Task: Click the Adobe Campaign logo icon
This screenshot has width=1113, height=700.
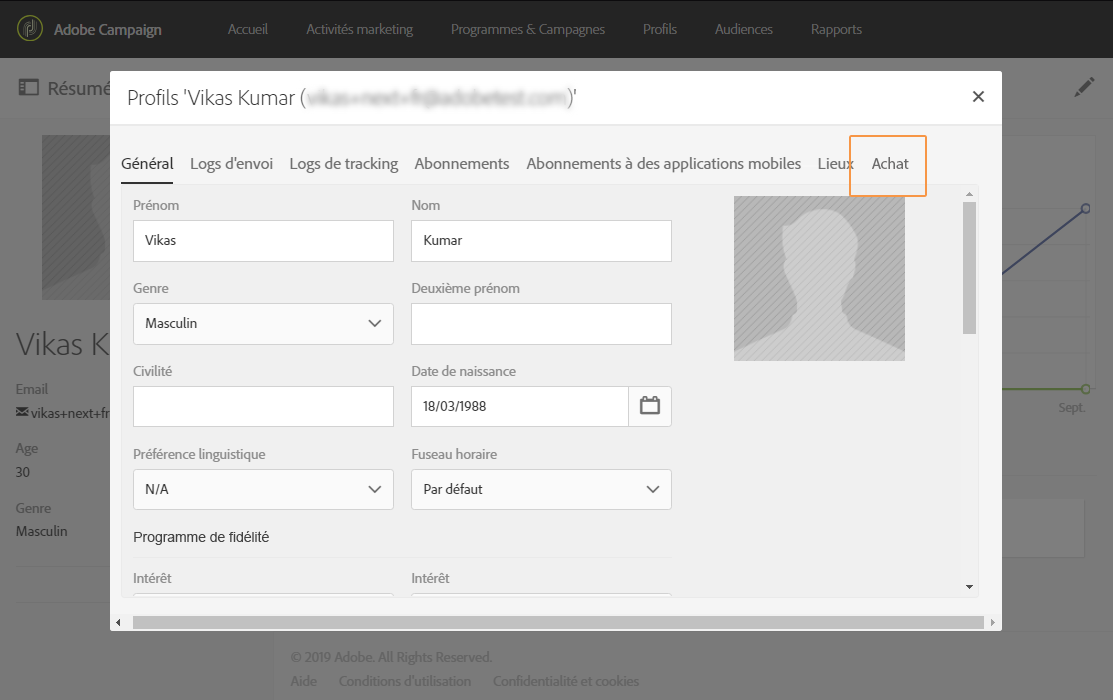Action: point(31,29)
